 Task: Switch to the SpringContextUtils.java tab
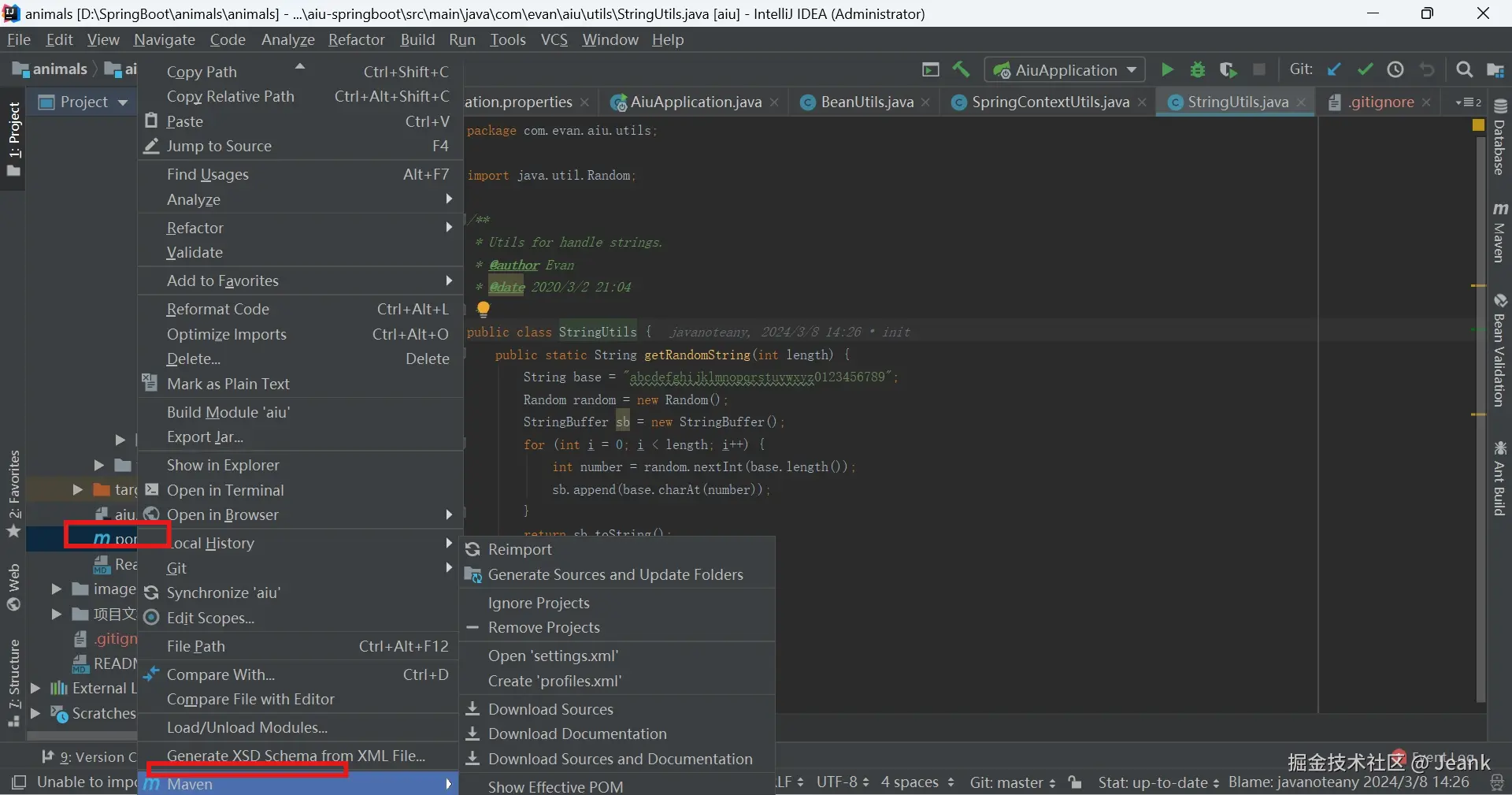click(x=1050, y=102)
